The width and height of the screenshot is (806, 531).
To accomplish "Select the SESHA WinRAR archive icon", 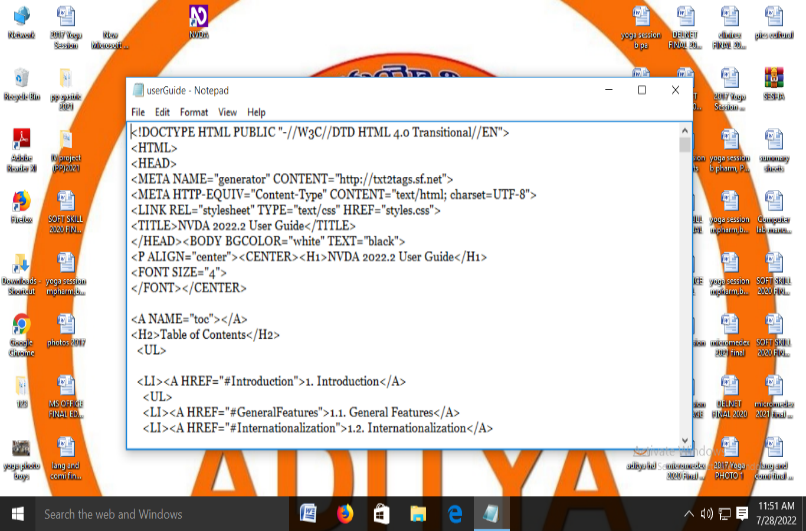I will (x=774, y=84).
